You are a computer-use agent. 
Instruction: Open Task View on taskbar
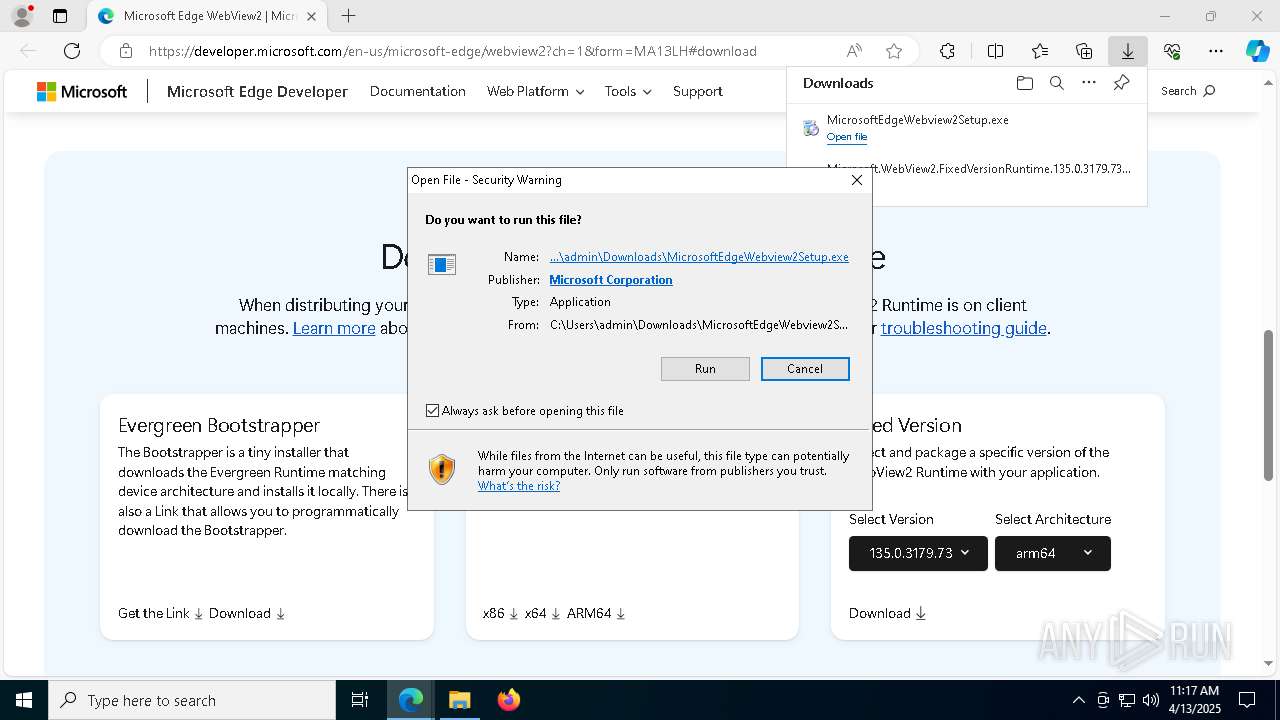(360, 700)
